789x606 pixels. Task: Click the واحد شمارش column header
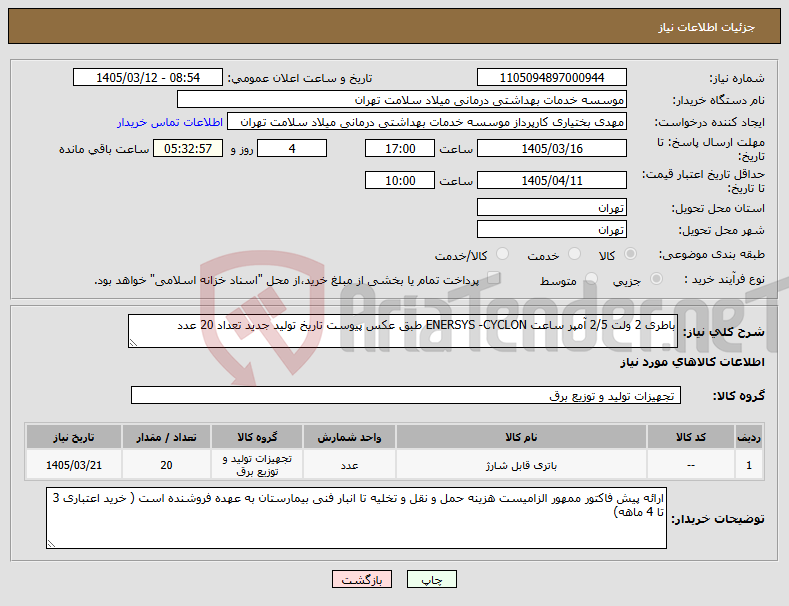click(349, 437)
